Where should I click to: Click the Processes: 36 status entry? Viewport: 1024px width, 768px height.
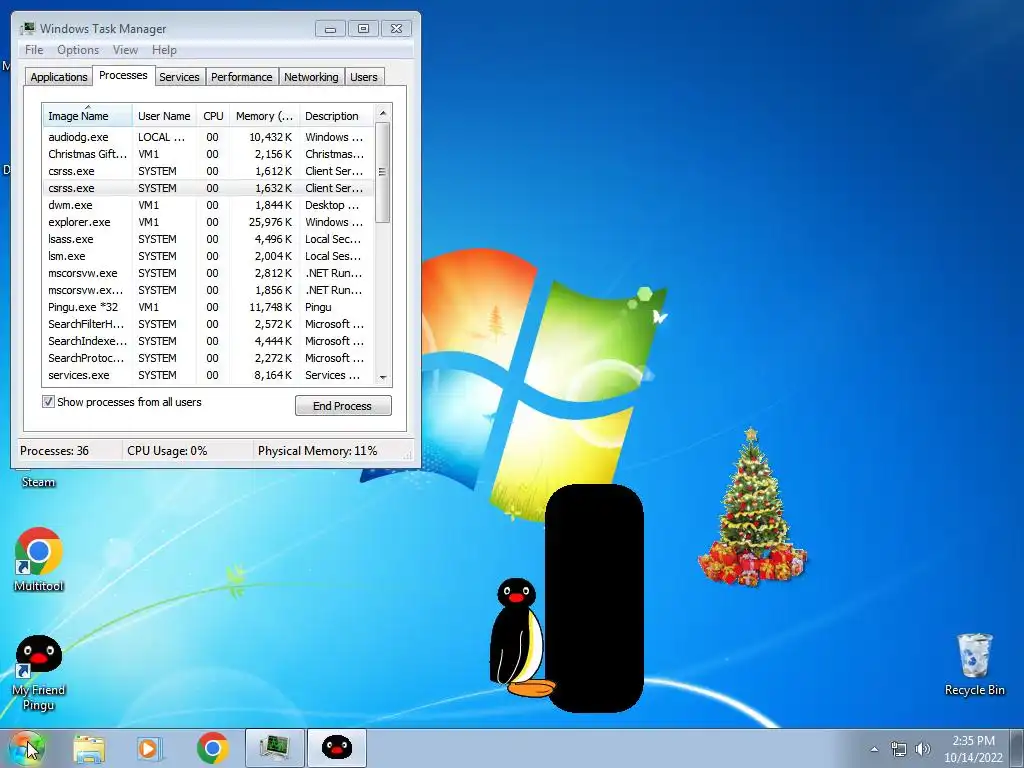(55, 451)
